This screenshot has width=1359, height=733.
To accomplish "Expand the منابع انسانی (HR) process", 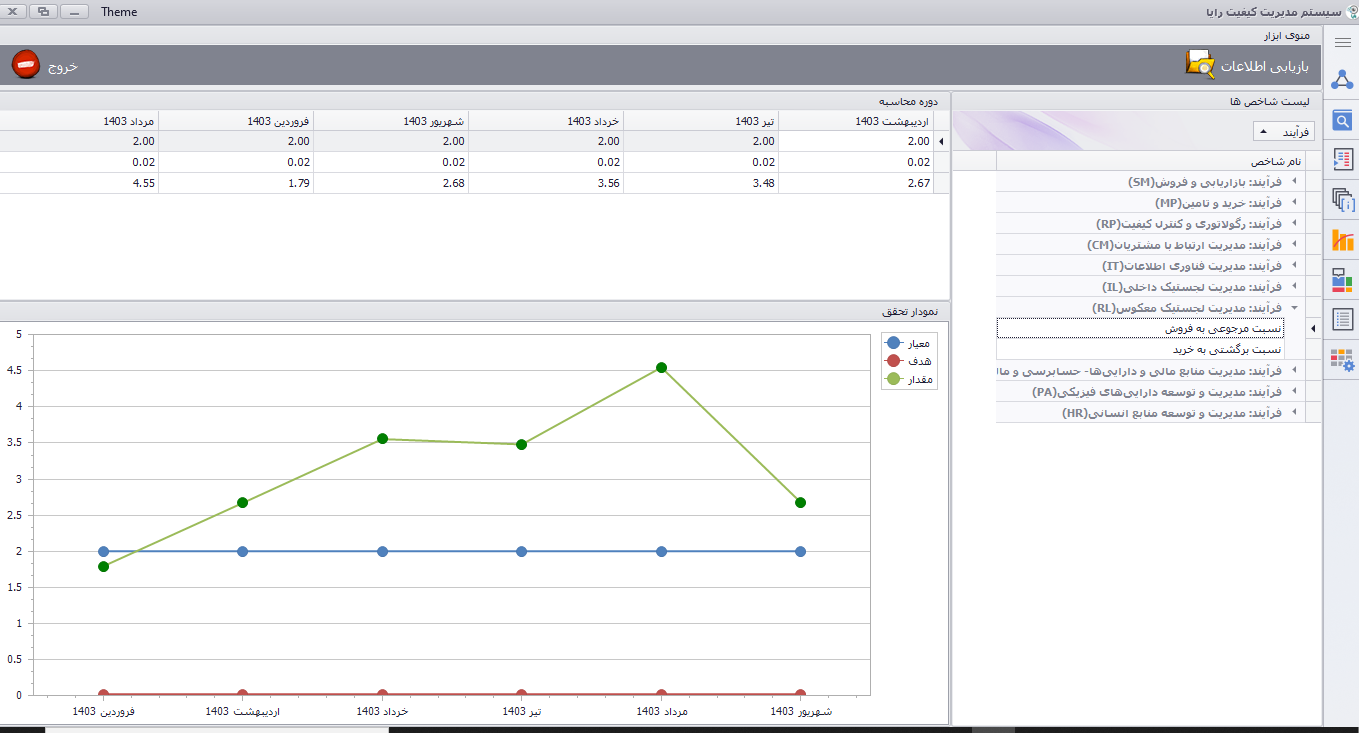I will pyautogui.click(x=1296, y=413).
